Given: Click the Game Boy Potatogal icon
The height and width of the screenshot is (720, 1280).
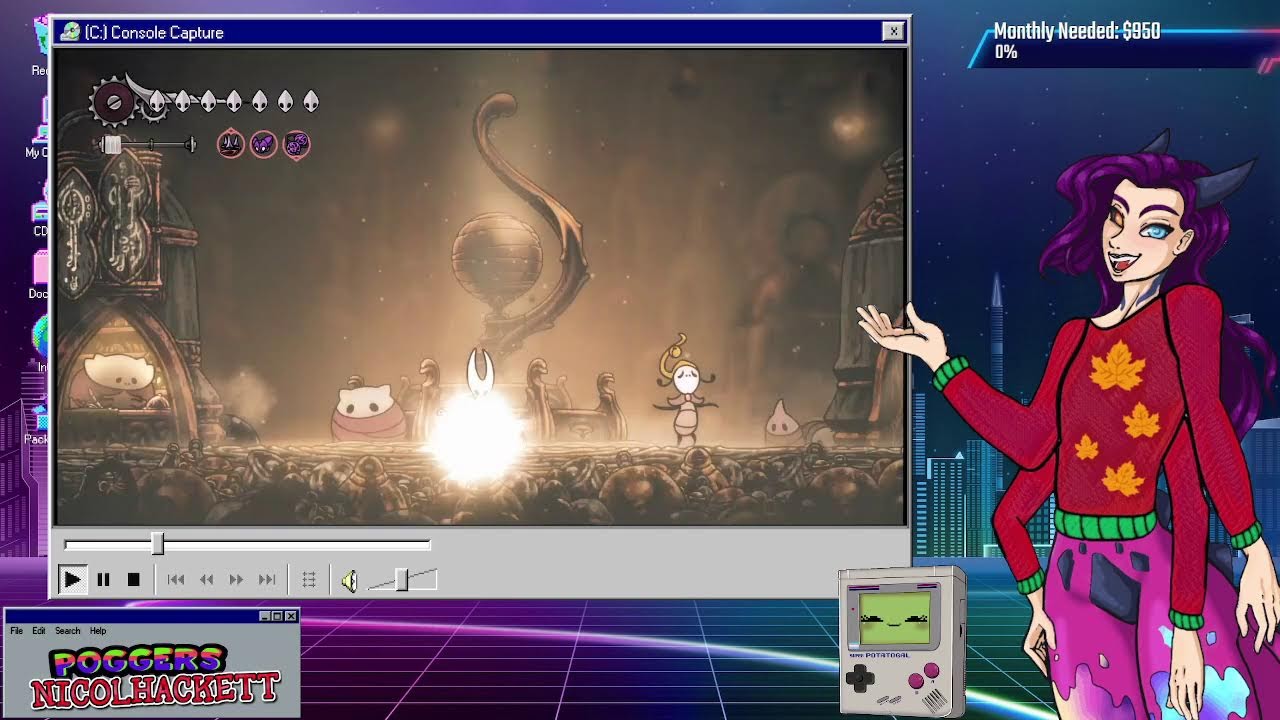Looking at the screenshot, I should pos(902,641).
